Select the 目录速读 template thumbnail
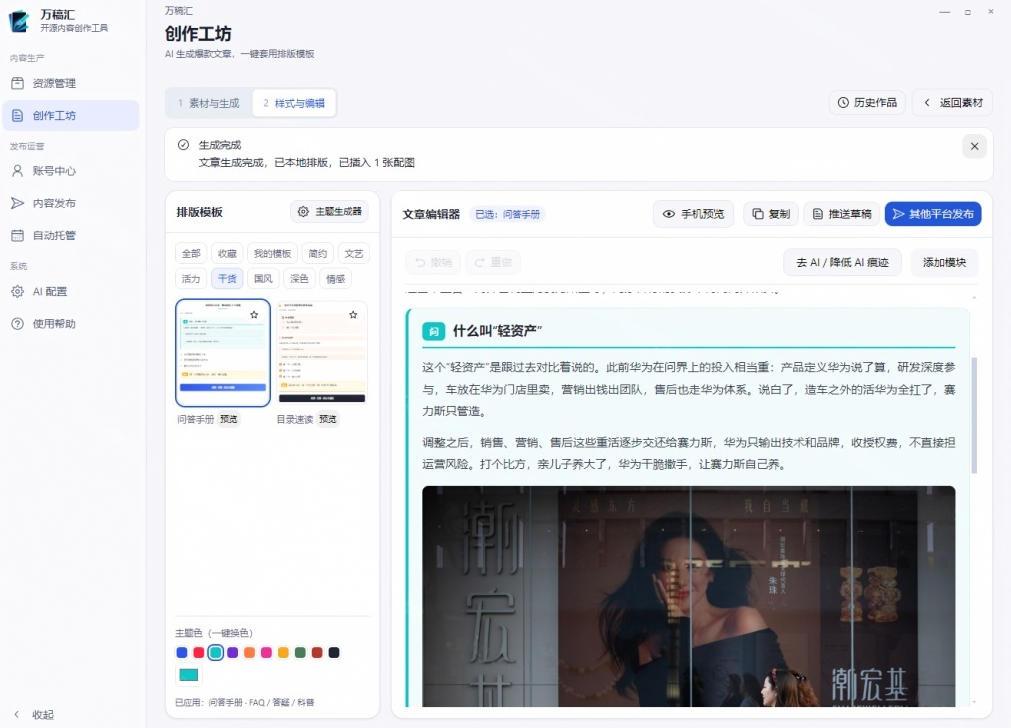Image resolution: width=1011 pixels, height=728 pixels. (x=322, y=353)
